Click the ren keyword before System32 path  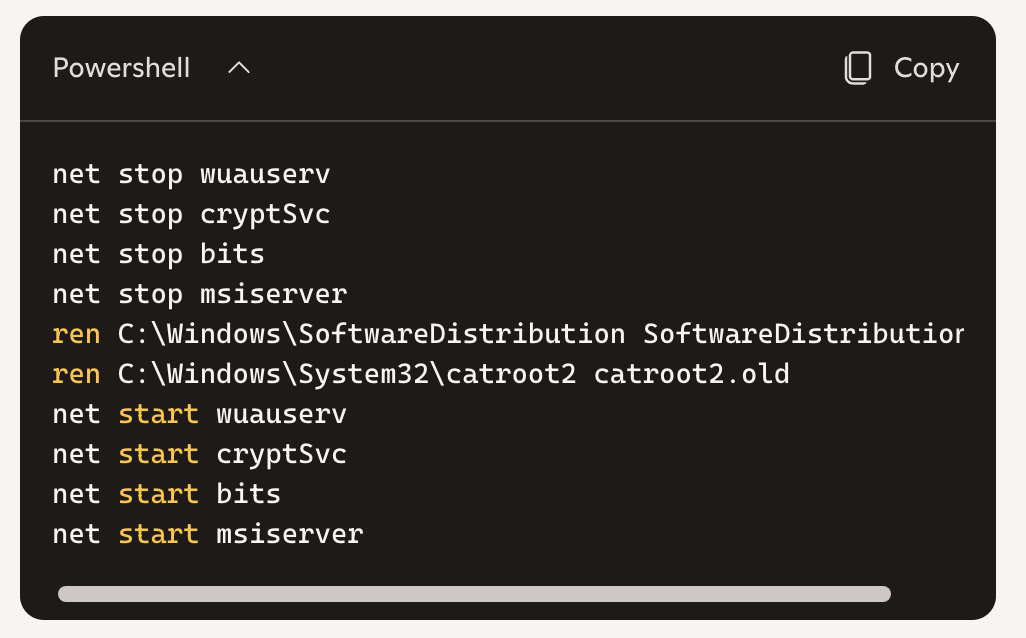pos(77,374)
